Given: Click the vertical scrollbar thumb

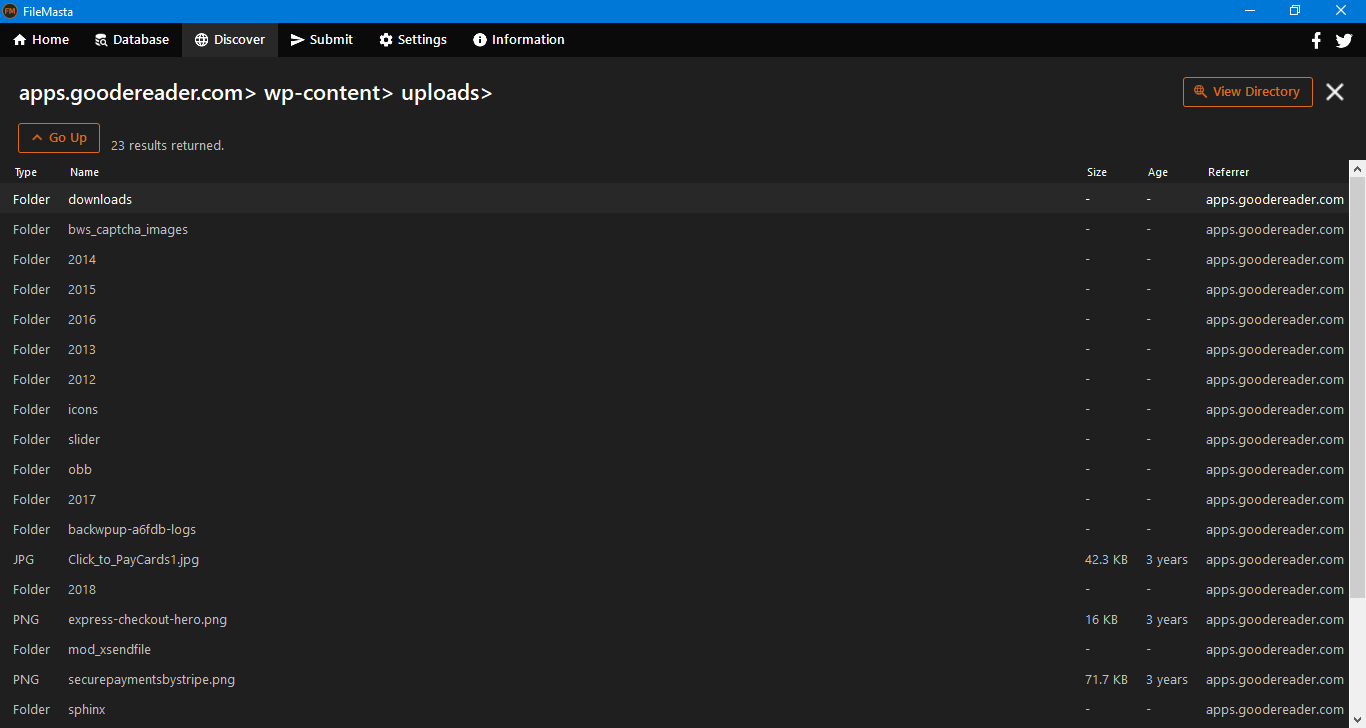Looking at the screenshot, I should tap(1357, 387).
